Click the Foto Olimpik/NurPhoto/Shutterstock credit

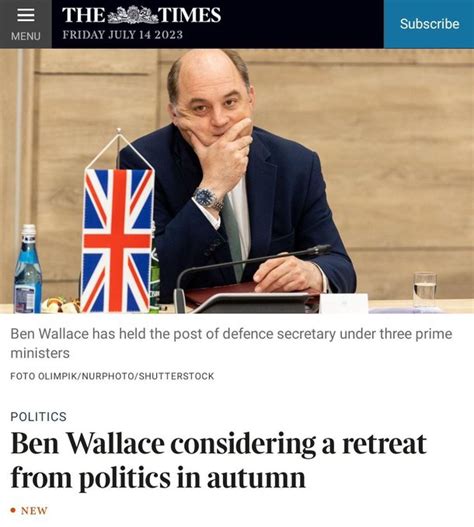click(x=112, y=376)
